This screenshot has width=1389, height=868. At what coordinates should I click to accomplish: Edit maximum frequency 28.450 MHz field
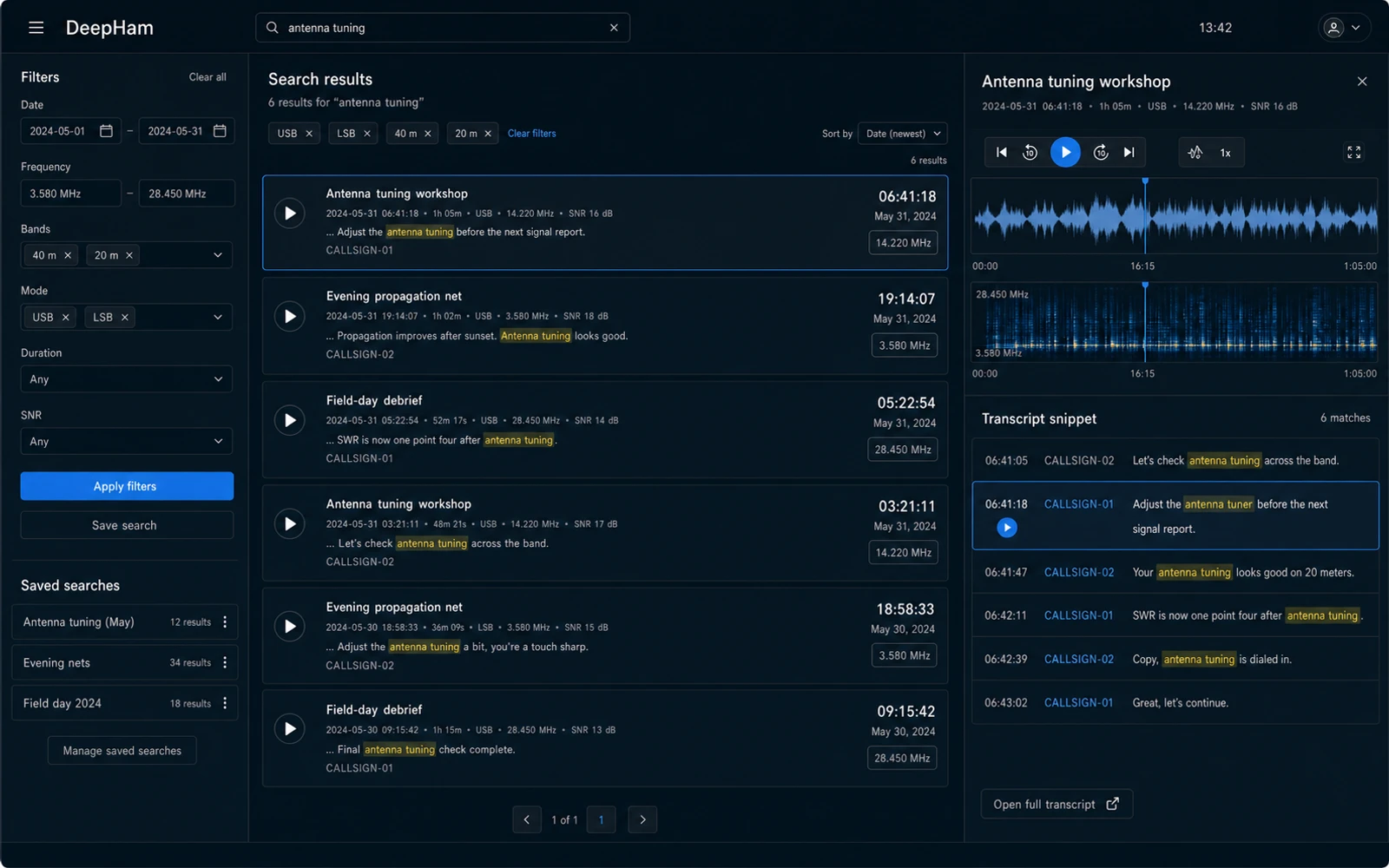pyautogui.click(x=187, y=194)
